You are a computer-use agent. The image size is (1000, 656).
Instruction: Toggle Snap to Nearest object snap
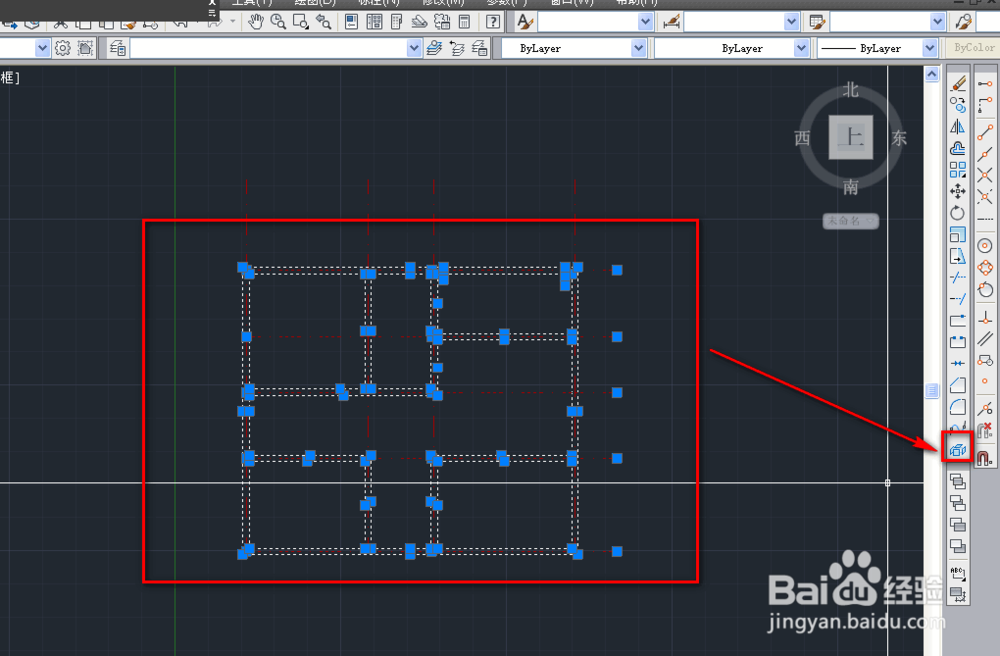(985, 408)
